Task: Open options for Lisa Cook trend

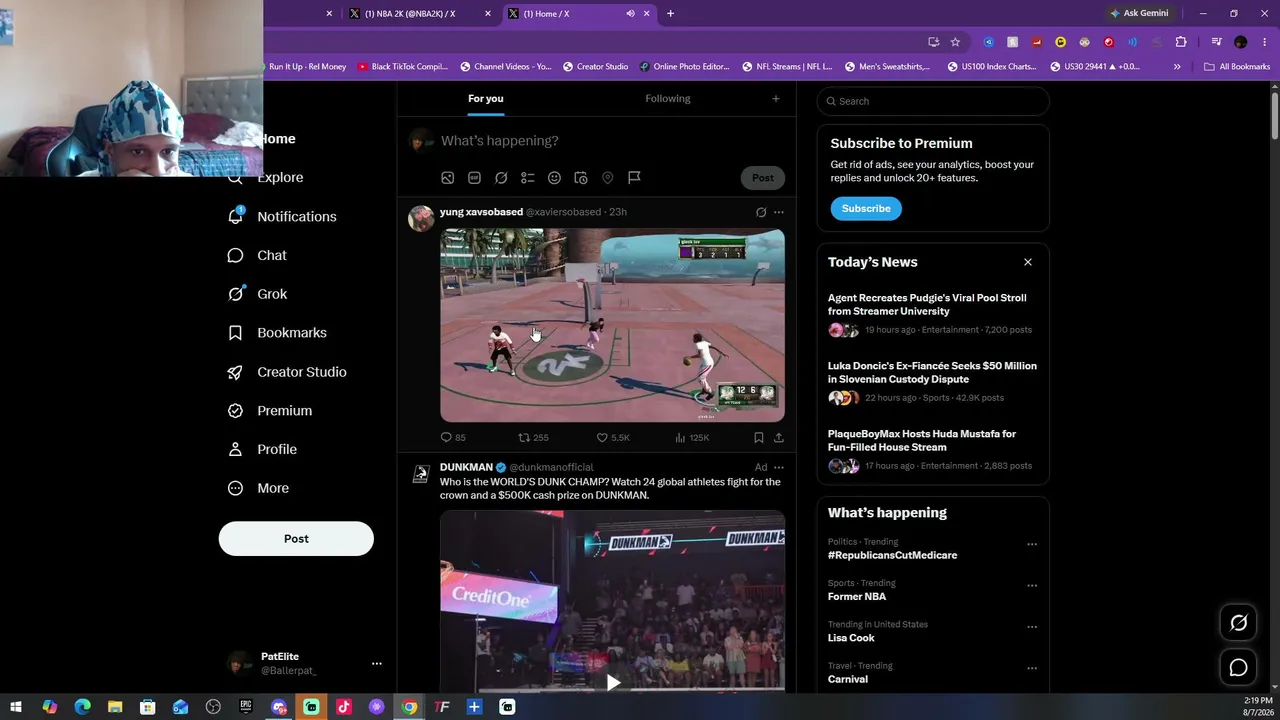Action: (1032, 627)
